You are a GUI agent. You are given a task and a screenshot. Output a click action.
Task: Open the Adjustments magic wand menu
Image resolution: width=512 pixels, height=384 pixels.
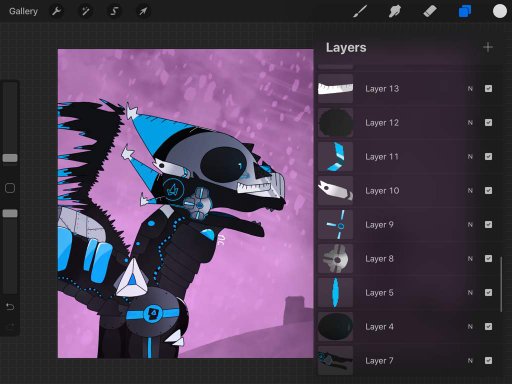click(x=85, y=11)
